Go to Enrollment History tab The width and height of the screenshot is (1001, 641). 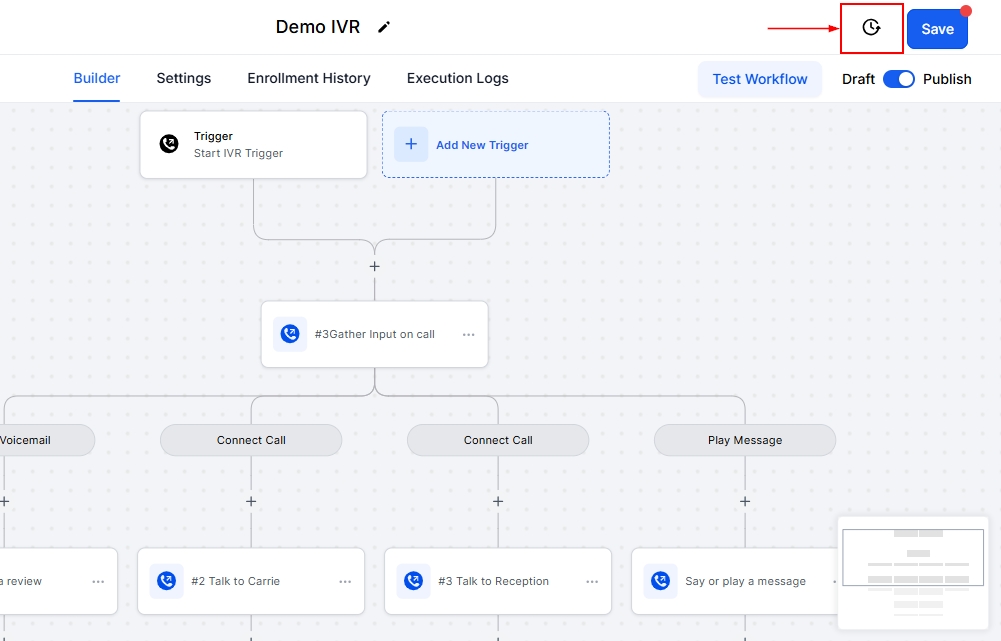pyautogui.click(x=309, y=78)
